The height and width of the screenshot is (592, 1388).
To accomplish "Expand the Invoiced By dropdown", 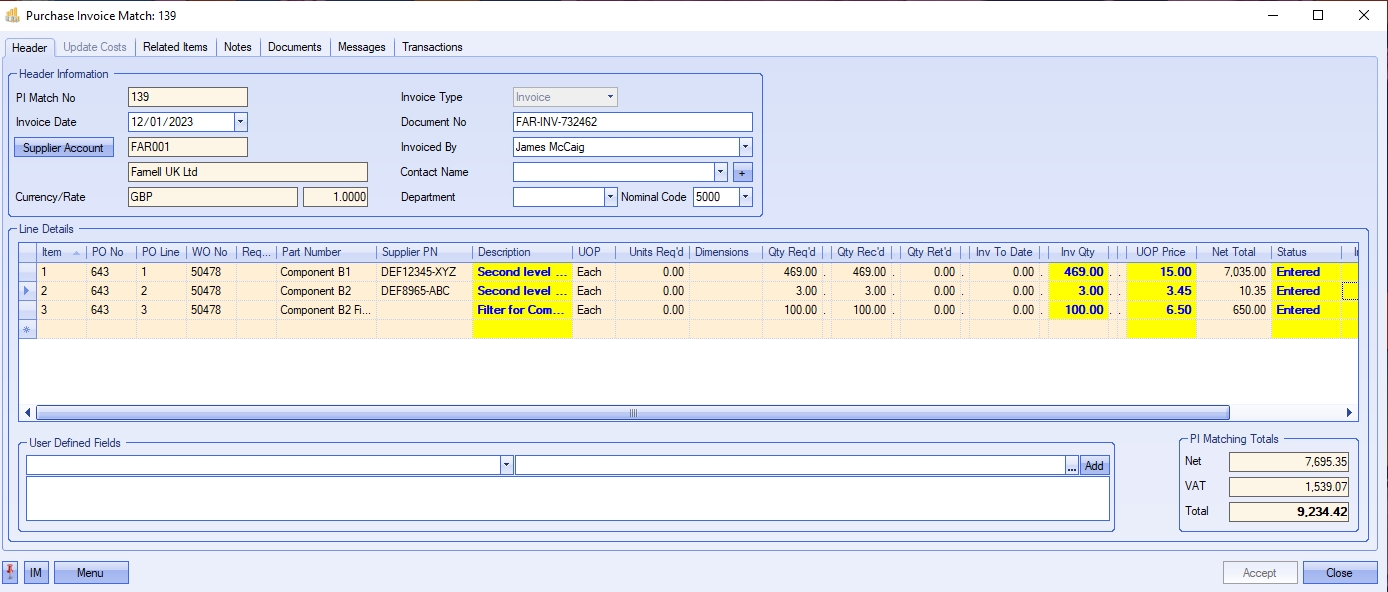I will point(744,147).
